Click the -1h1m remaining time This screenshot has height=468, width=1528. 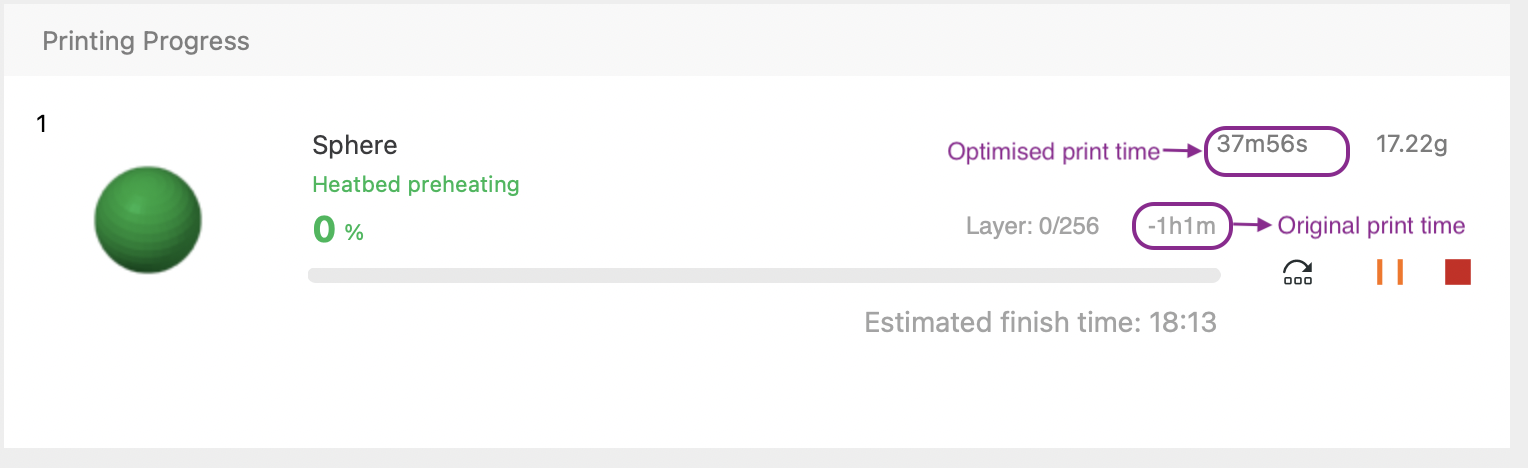coord(1182,227)
